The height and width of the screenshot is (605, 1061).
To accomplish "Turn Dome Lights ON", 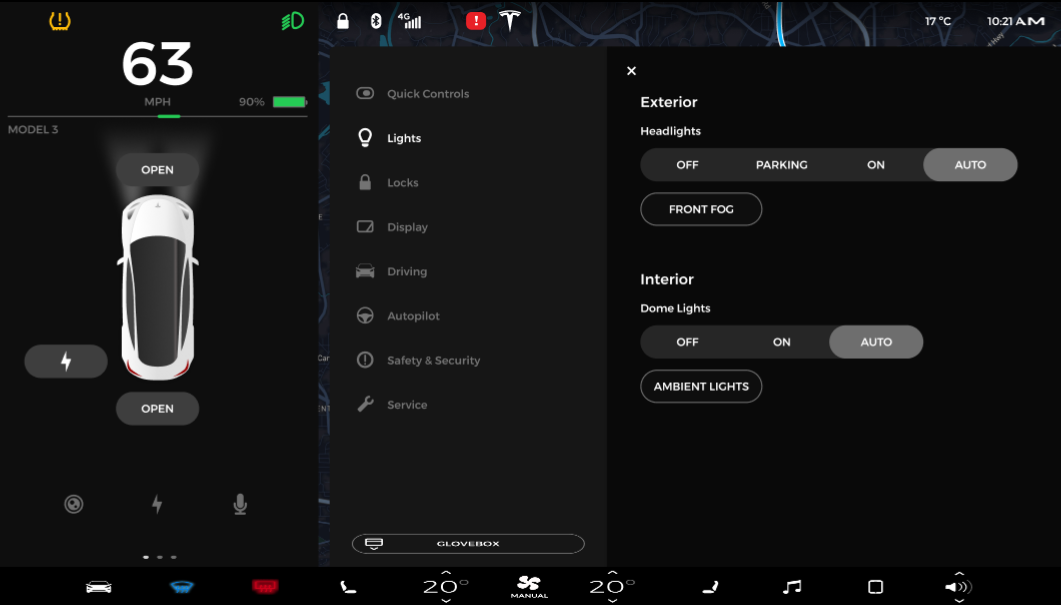I will (x=781, y=341).
